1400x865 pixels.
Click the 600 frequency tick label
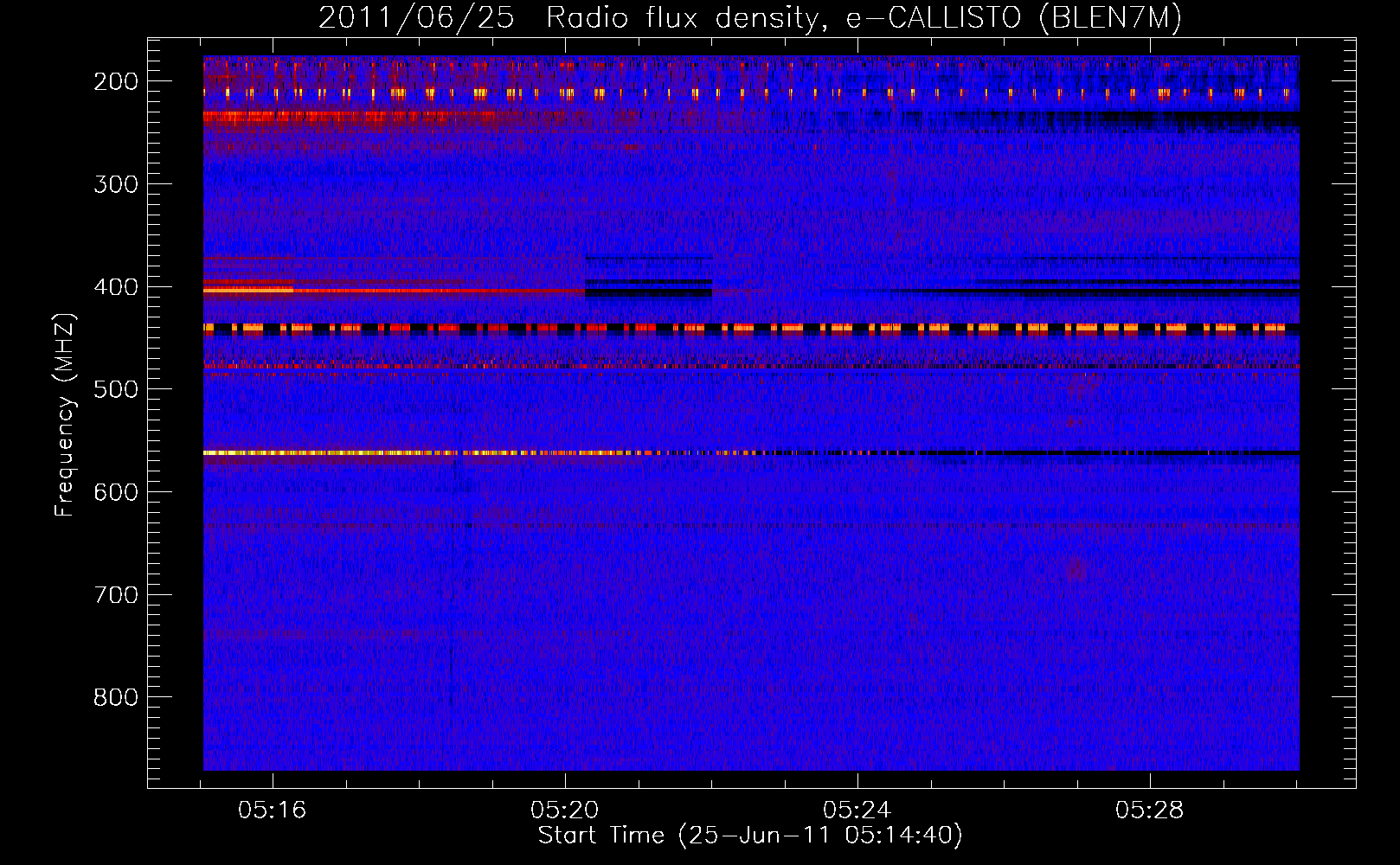pos(115,492)
